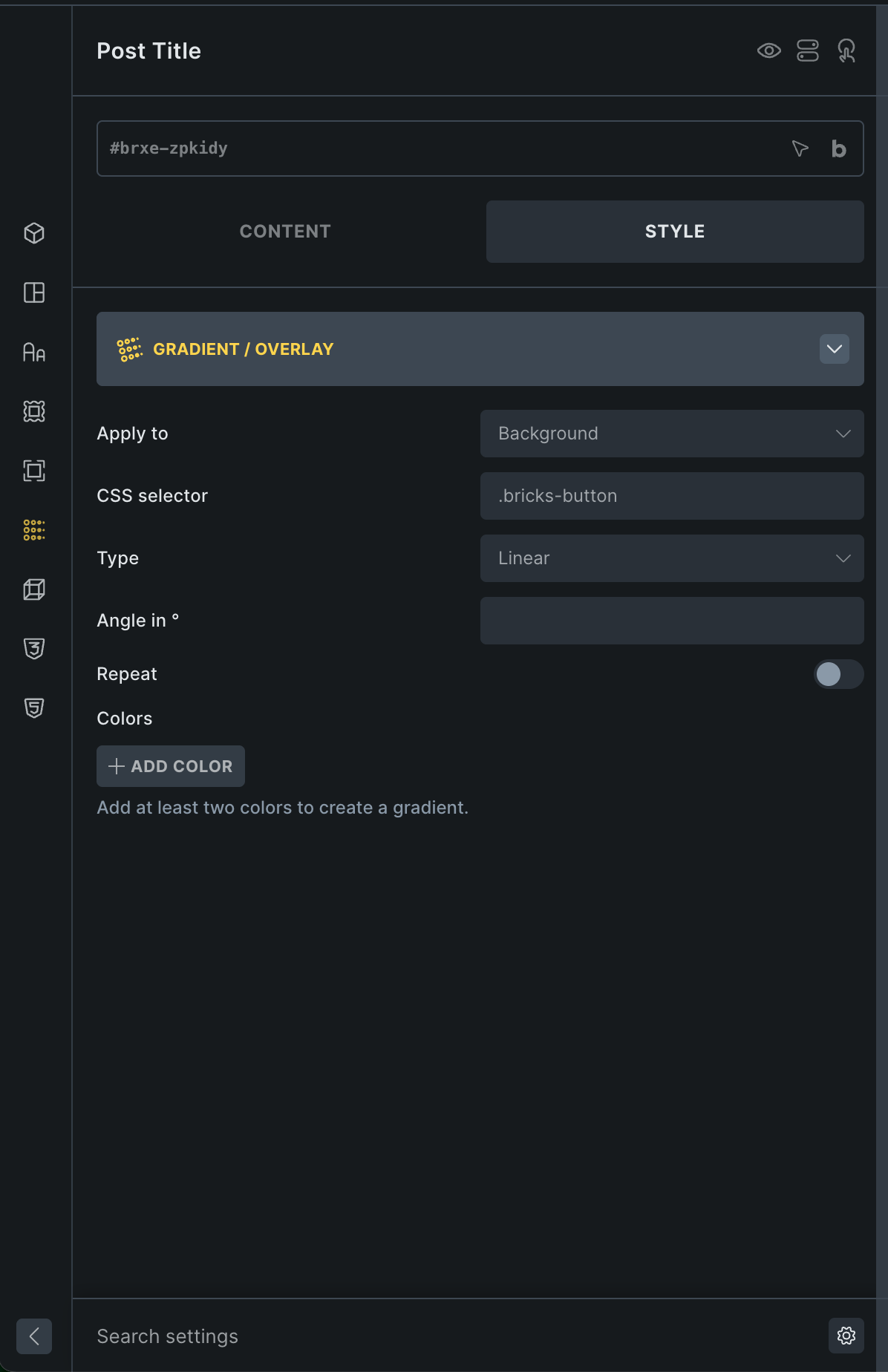888x1372 pixels.
Task: Click the Angle in degrees input field
Action: point(672,621)
